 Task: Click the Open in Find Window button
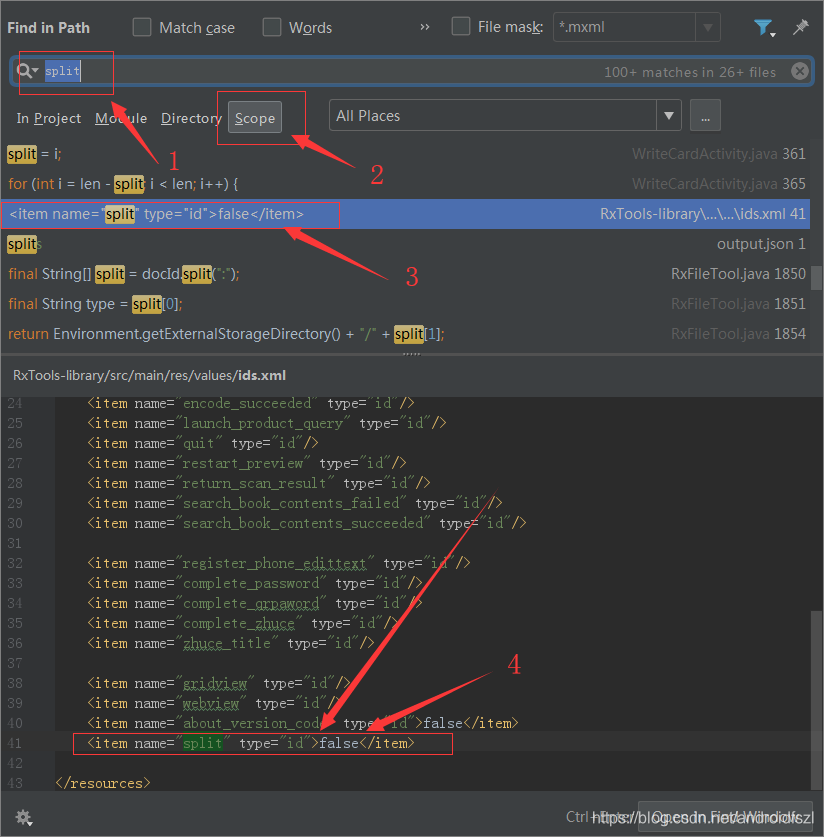coord(725,817)
